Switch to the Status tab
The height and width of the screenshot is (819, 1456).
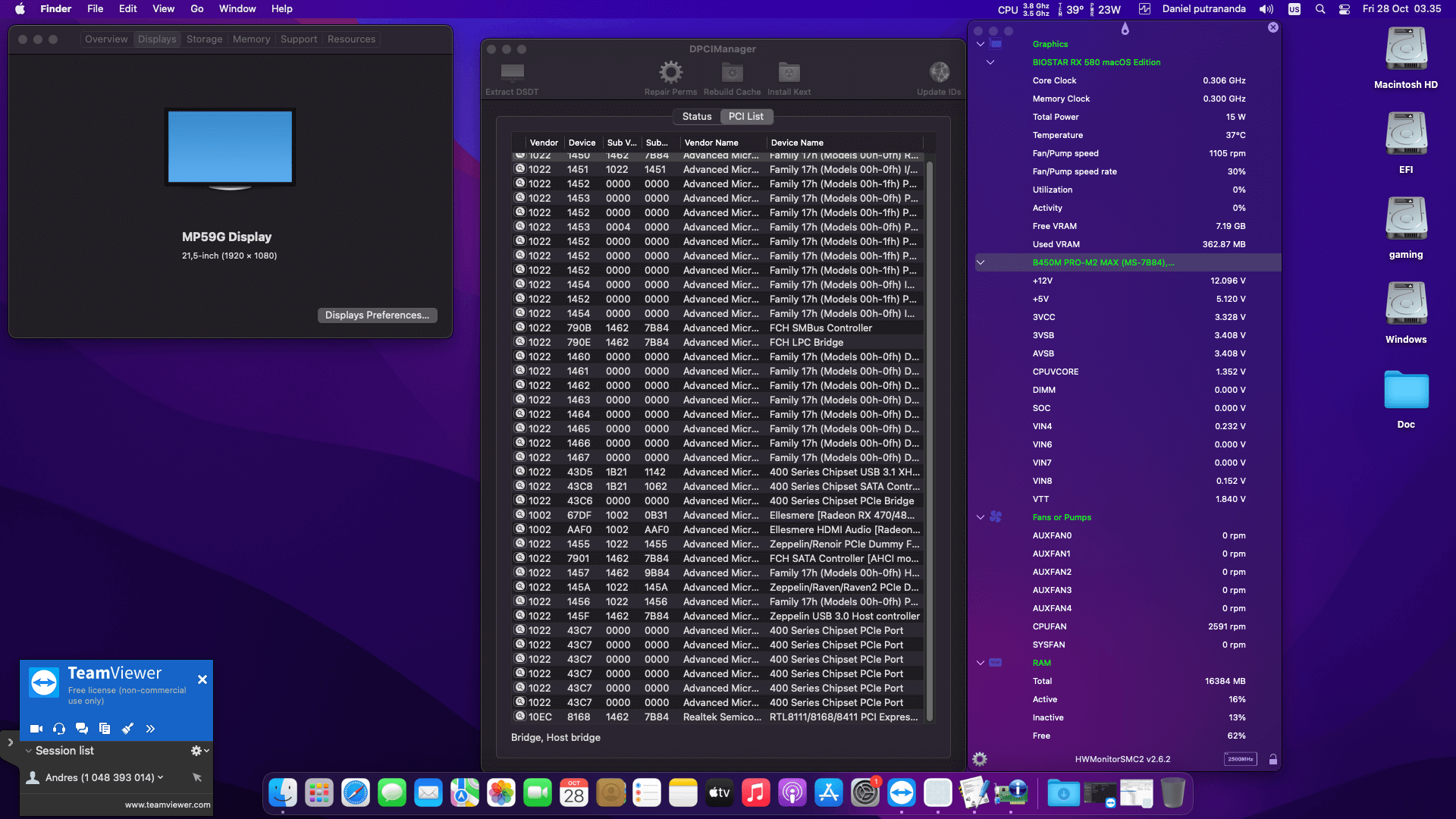coord(697,117)
